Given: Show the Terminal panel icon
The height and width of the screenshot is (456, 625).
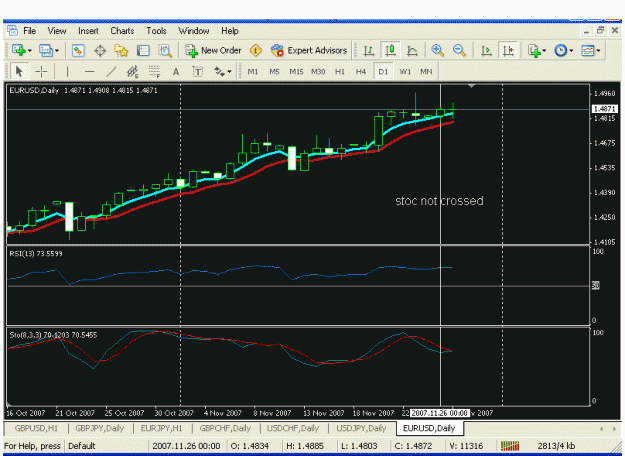Looking at the screenshot, I should (x=143, y=51).
